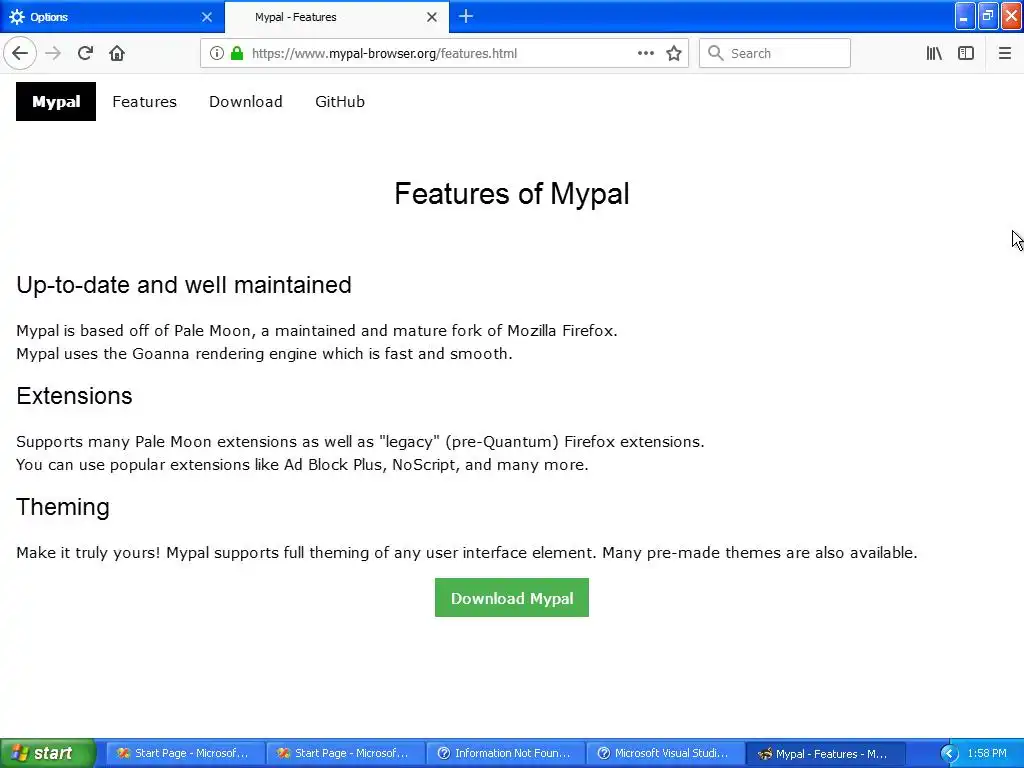1024x768 pixels.
Task: Open Information Not Found taskbar window
Action: [x=504, y=753]
